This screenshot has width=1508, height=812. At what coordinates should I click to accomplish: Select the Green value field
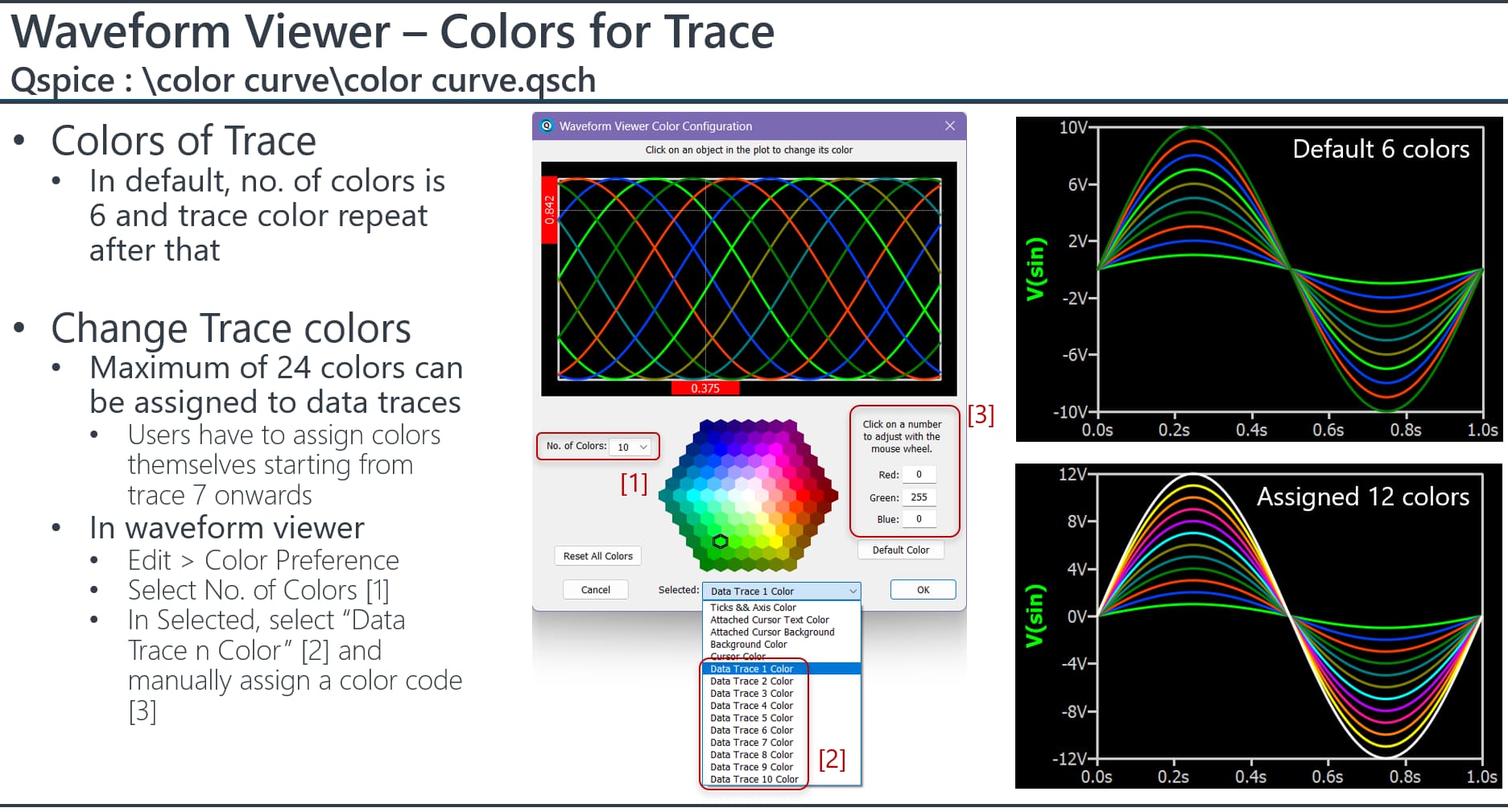click(919, 497)
